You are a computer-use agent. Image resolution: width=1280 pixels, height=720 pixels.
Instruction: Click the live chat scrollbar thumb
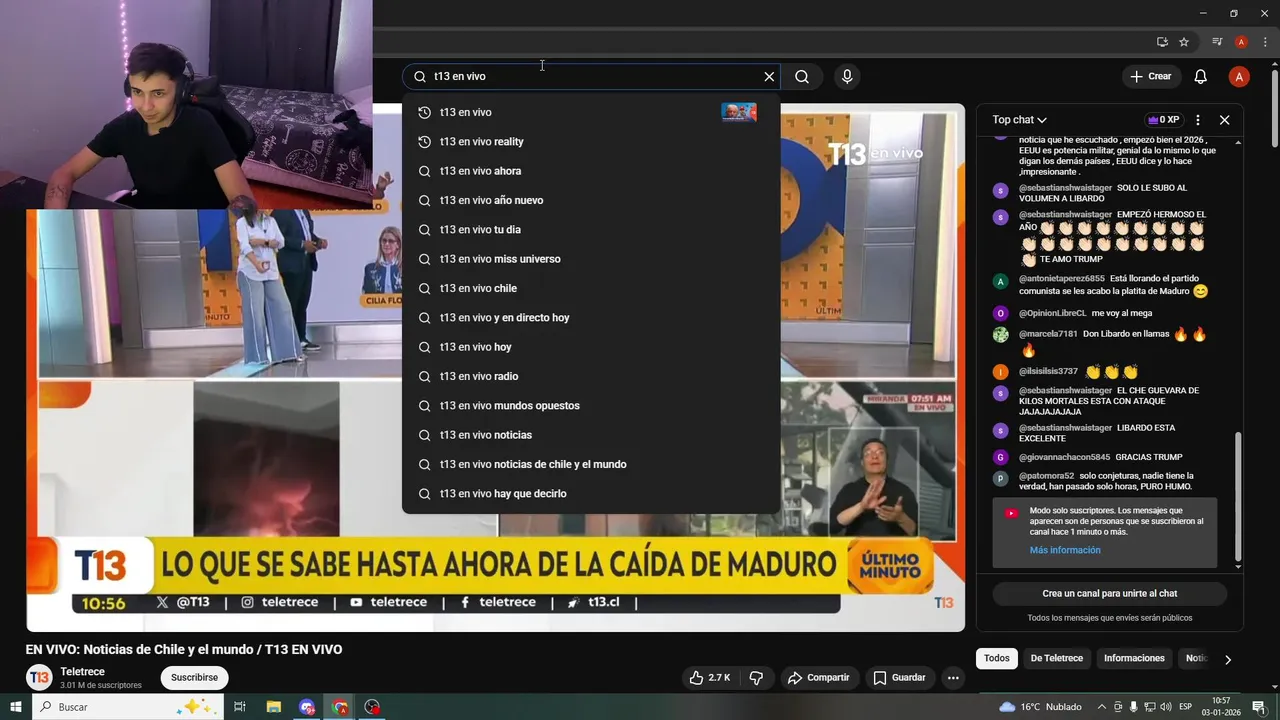pos(1238,496)
